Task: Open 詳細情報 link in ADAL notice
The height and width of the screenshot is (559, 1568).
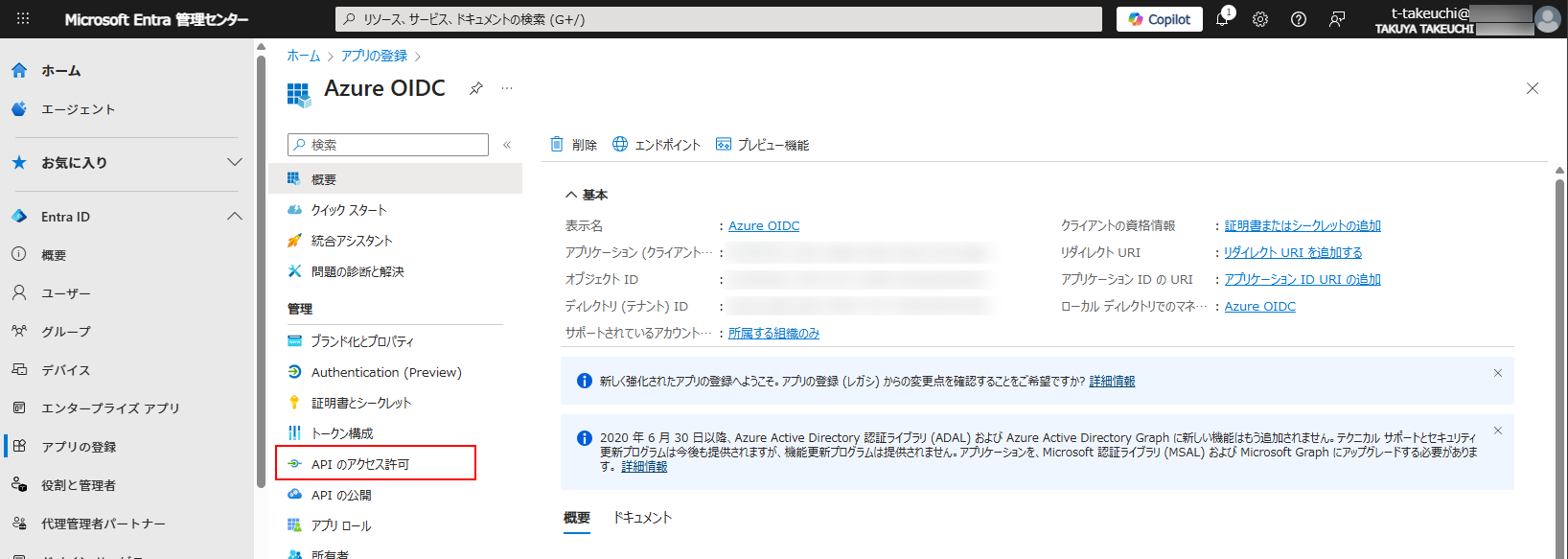Action: 644,467
